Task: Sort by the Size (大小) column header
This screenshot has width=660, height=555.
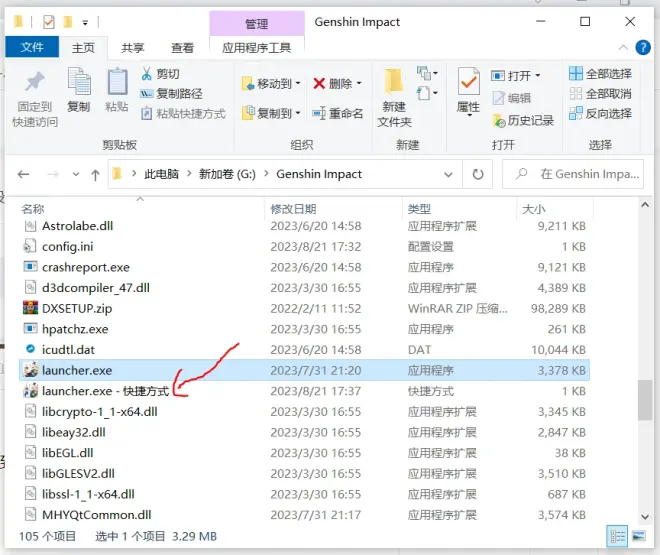Action: tap(533, 209)
